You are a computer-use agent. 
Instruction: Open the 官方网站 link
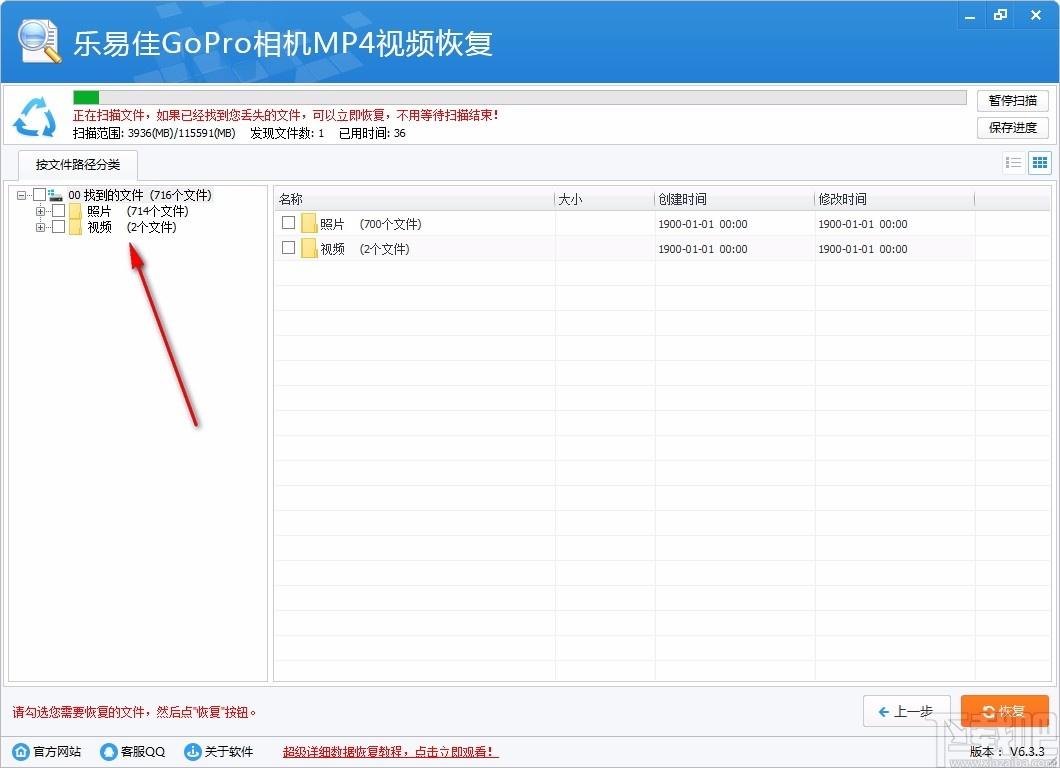(57, 752)
